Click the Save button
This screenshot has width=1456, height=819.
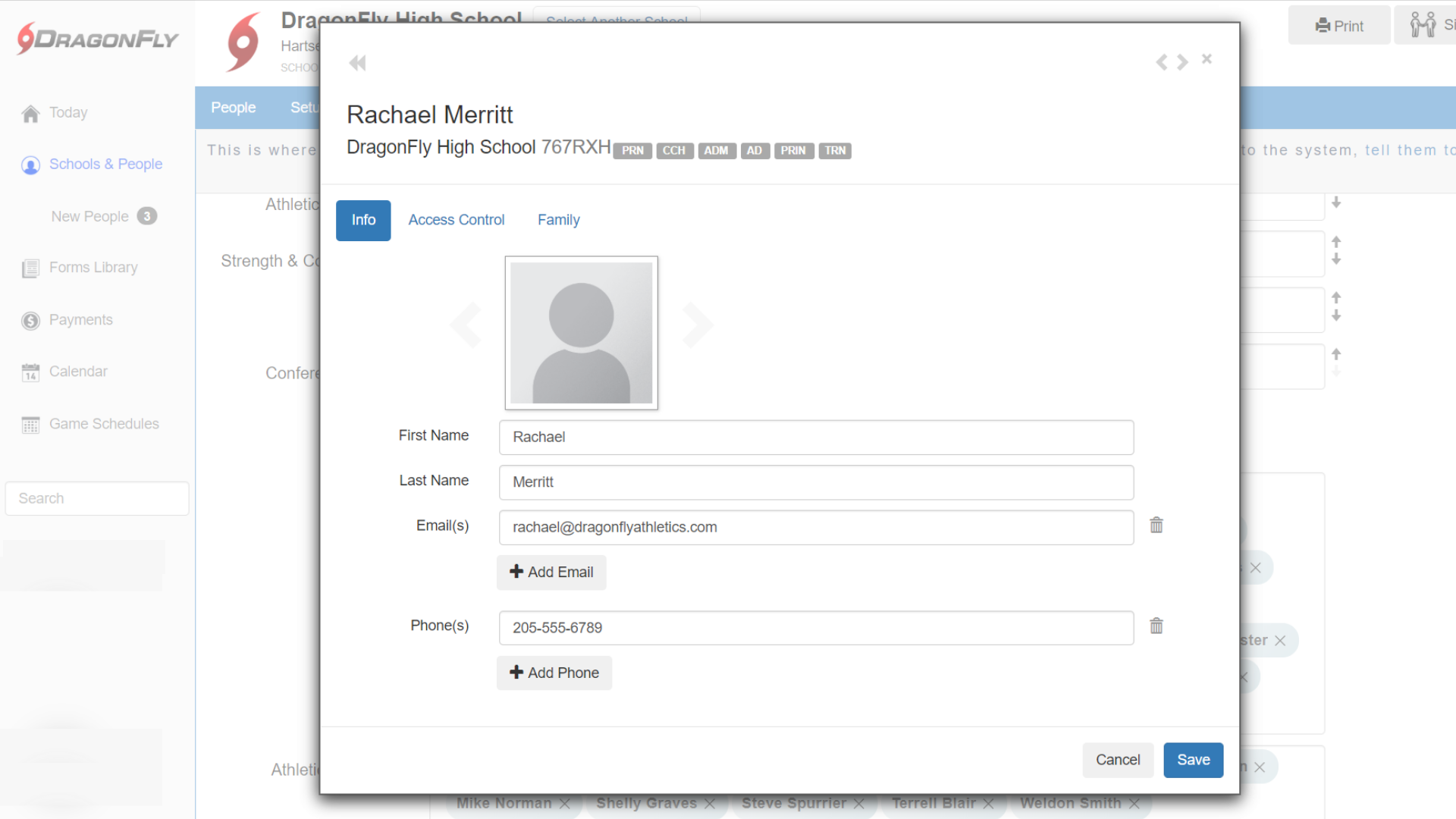click(x=1193, y=760)
